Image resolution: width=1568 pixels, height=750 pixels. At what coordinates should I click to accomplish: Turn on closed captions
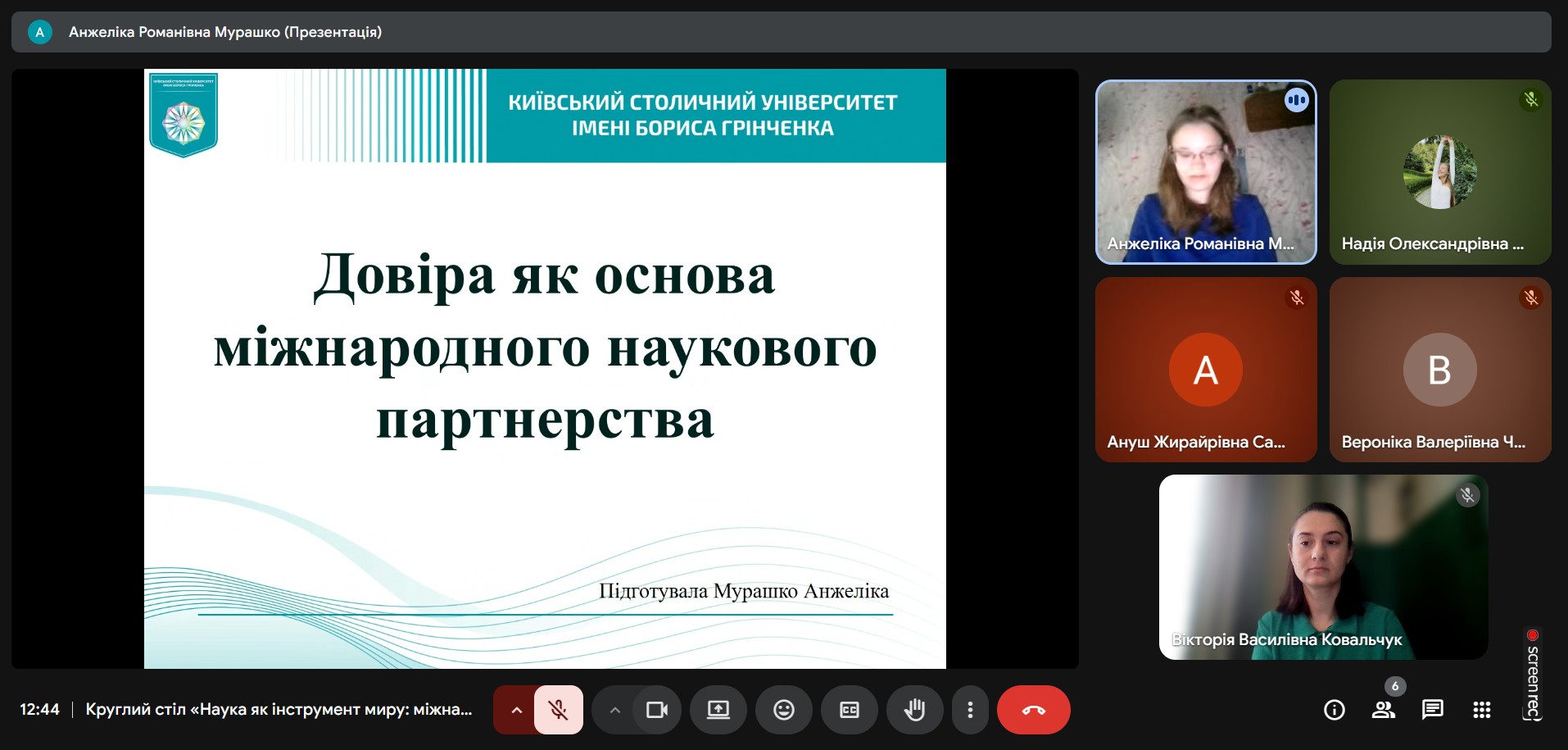pos(850,710)
